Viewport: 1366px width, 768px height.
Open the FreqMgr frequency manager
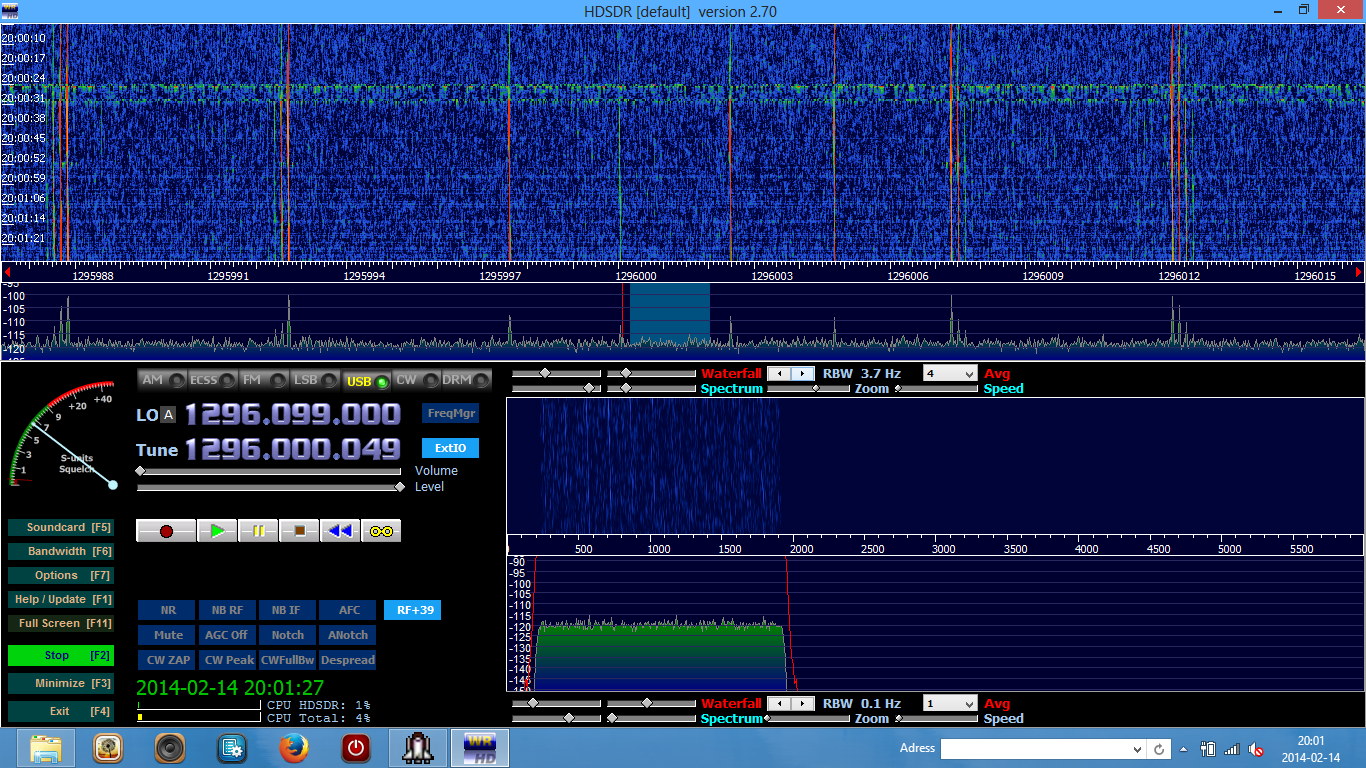[450, 413]
